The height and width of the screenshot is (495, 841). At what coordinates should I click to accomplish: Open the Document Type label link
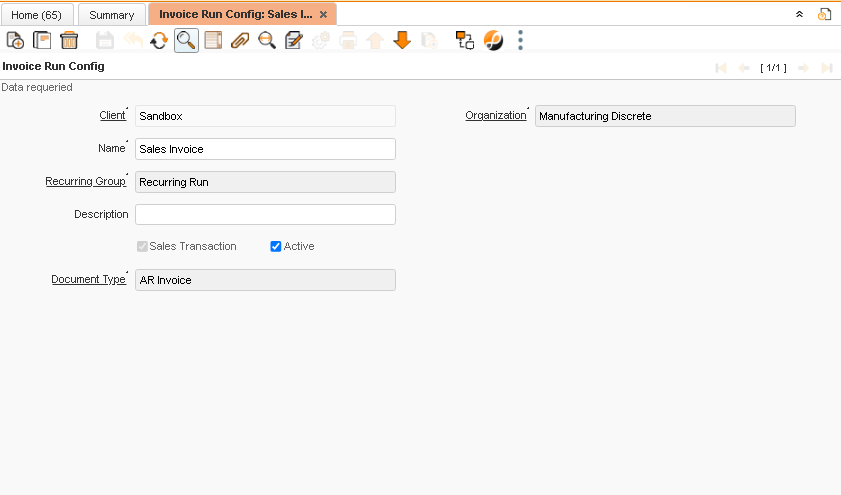88,279
